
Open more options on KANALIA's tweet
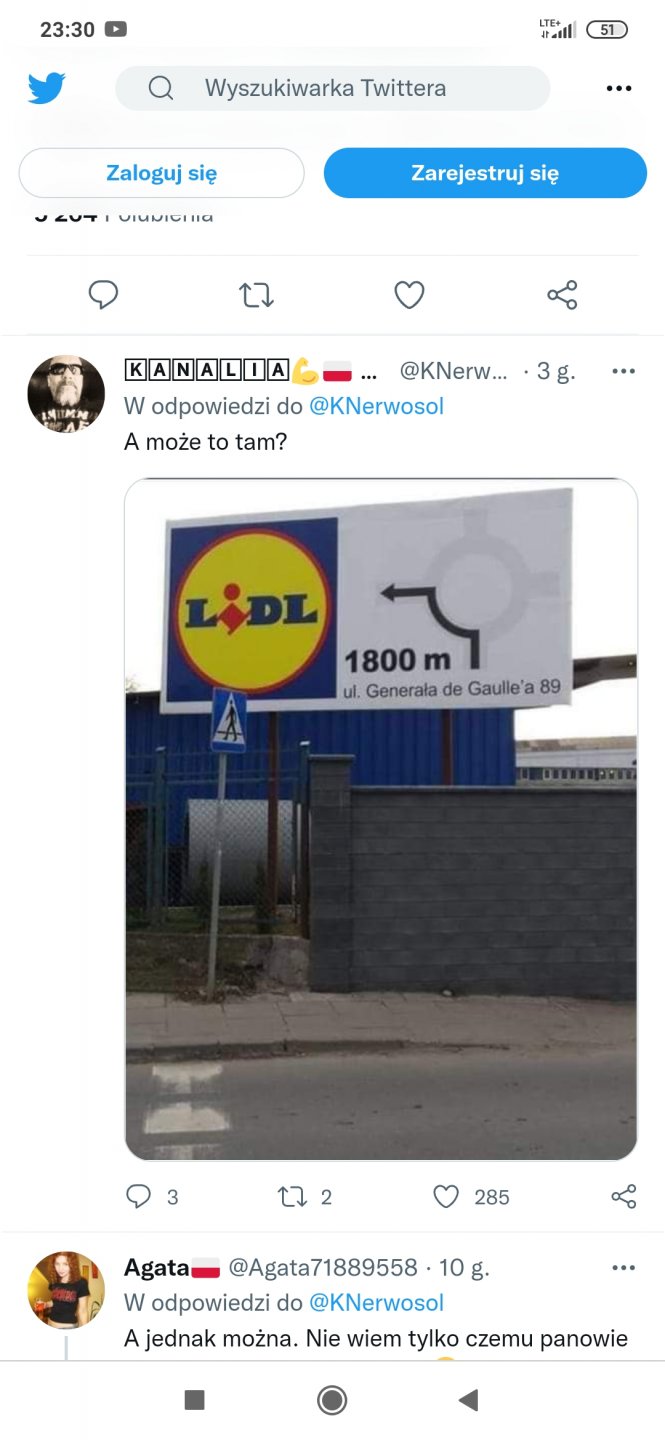tap(623, 371)
